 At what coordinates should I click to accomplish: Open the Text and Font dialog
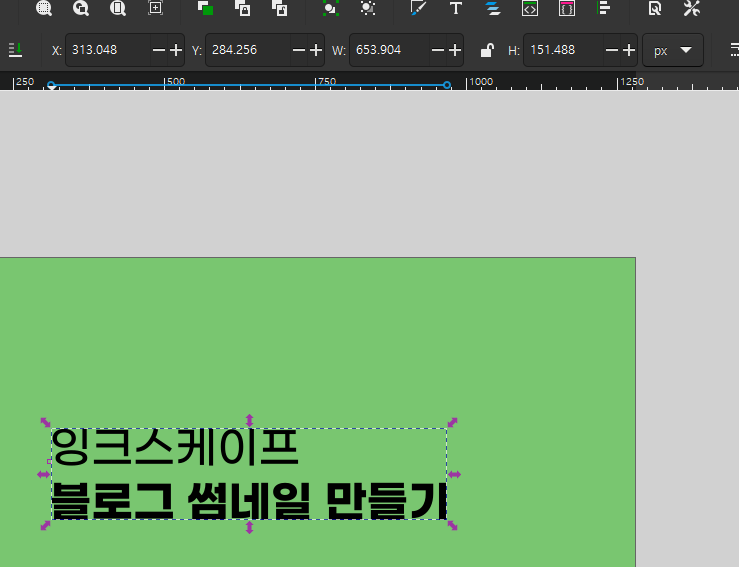pos(455,8)
